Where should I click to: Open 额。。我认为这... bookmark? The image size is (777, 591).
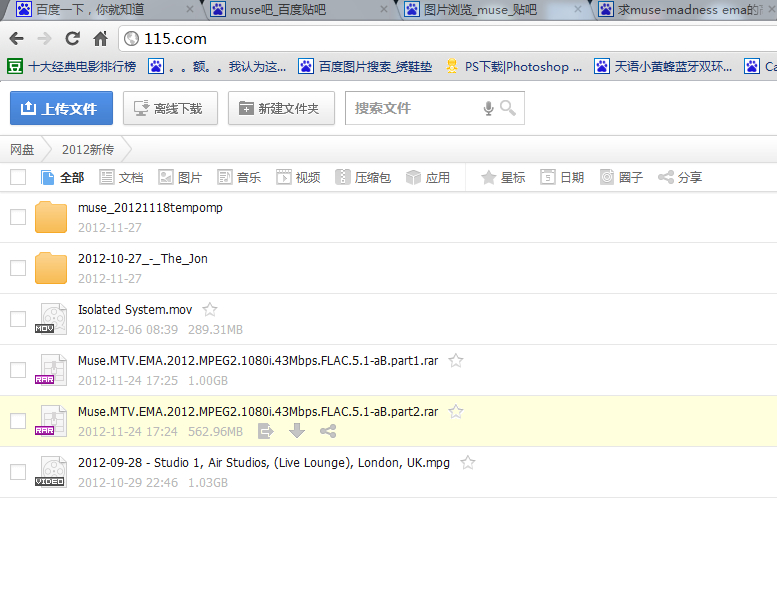(x=218, y=66)
